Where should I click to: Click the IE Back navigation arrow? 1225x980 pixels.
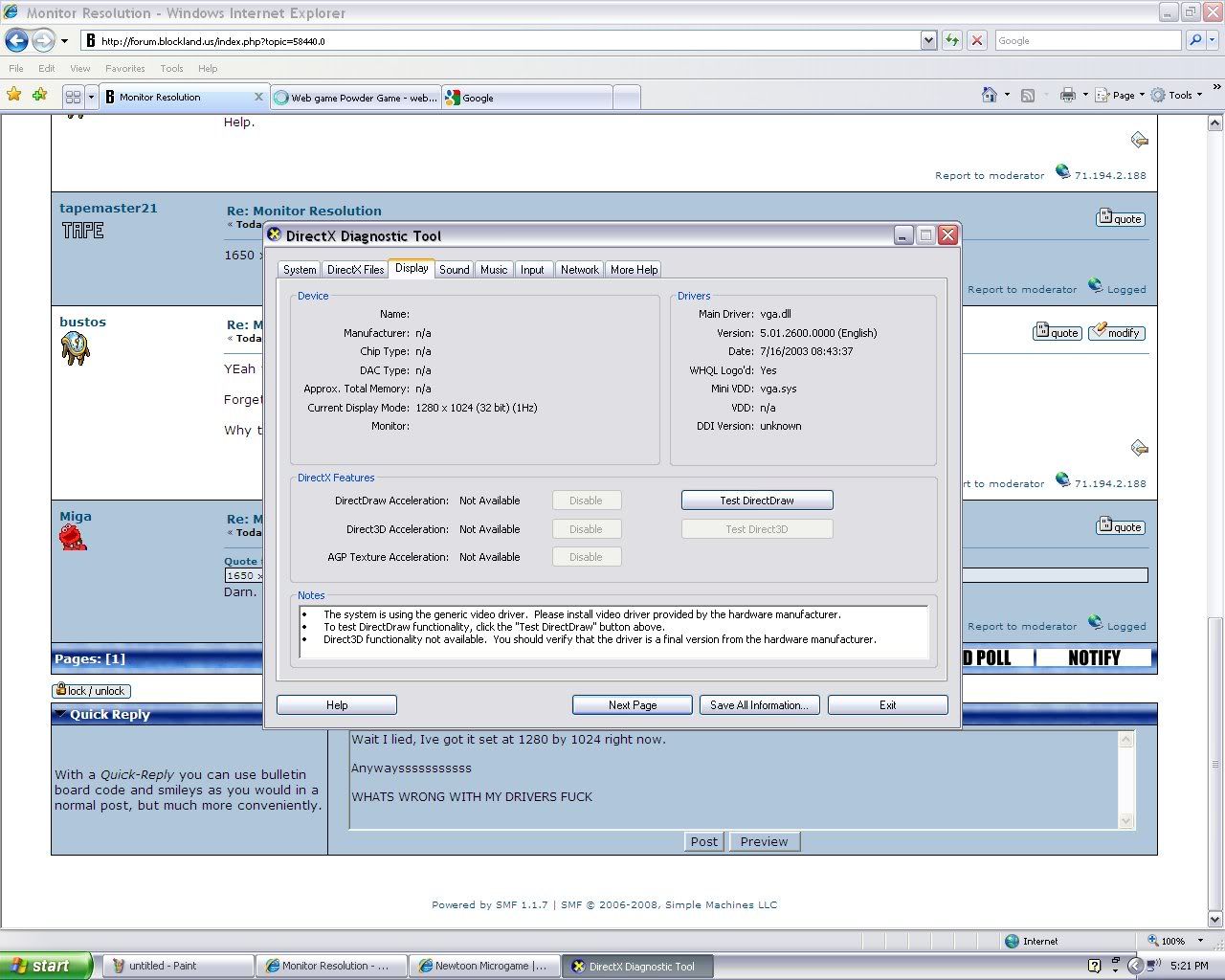pyautogui.click(x=16, y=40)
